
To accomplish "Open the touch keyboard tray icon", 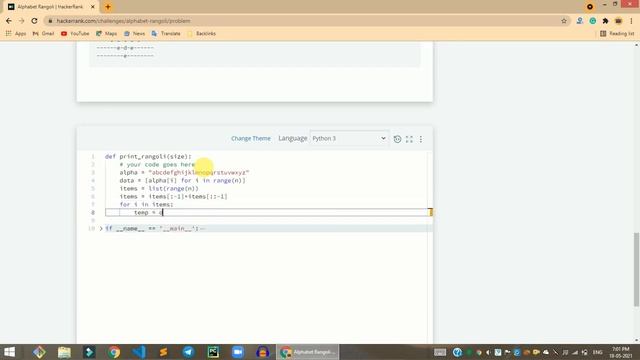I will pos(440,352).
